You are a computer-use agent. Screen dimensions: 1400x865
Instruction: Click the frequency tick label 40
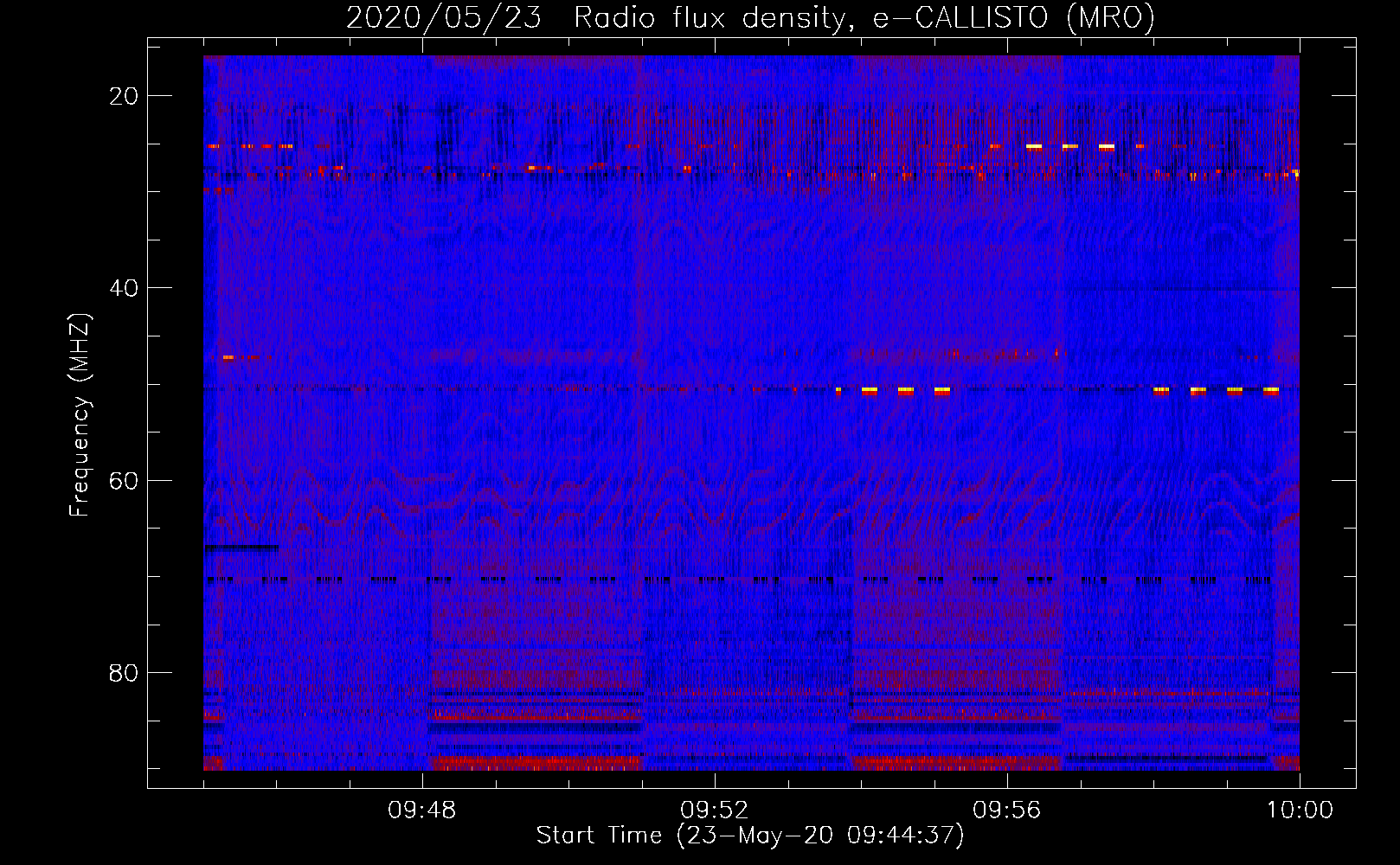pyautogui.click(x=124, y=288)
